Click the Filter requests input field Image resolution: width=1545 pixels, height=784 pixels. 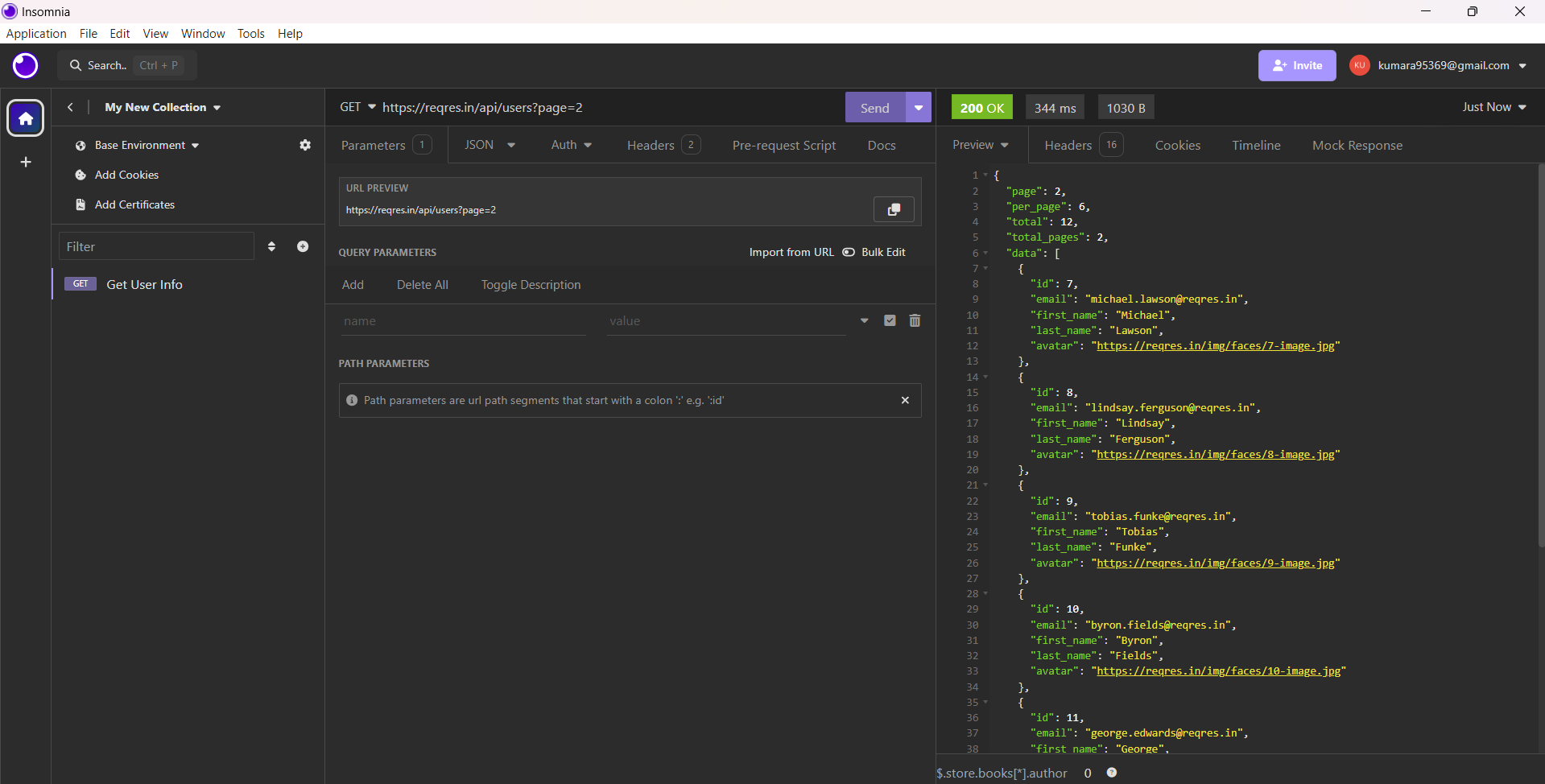tap(156, 246)
